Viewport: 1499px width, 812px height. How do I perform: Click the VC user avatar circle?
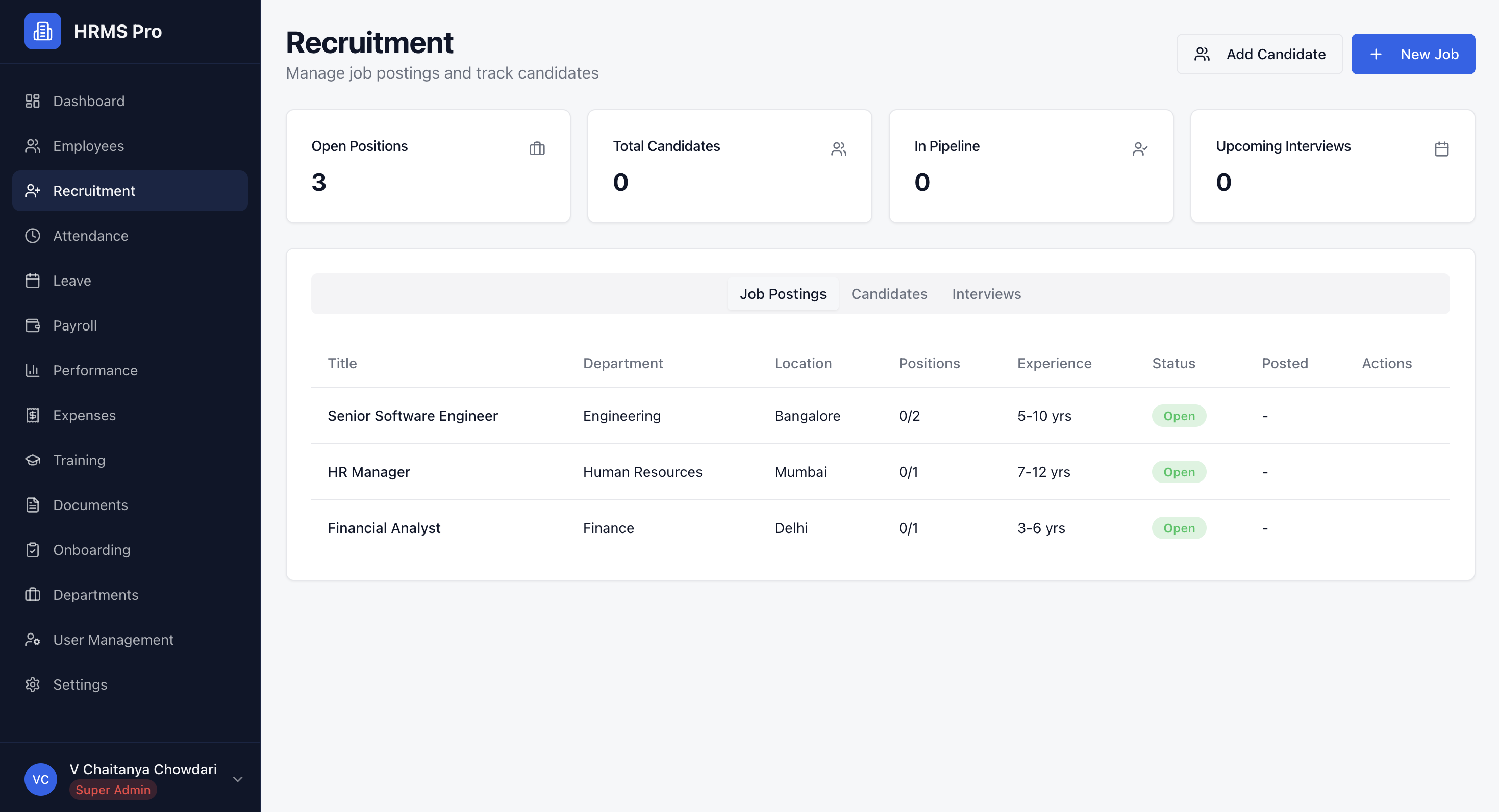click(x=41, y=779)
